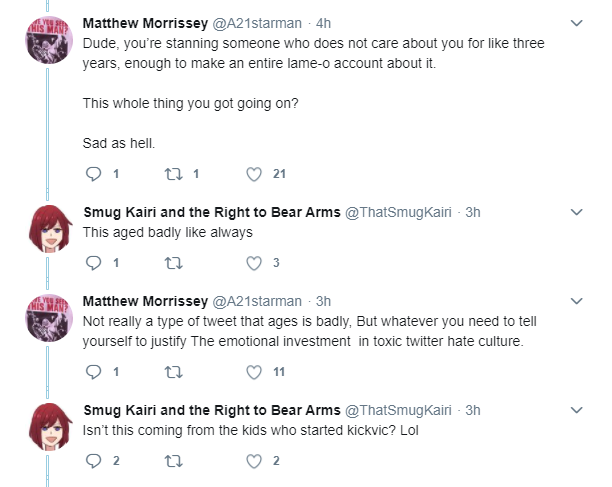The width and height of the screenshot is (612, 487).
Task: Open the @A21starman profile from the first tweet
Action: click(257, 23)
